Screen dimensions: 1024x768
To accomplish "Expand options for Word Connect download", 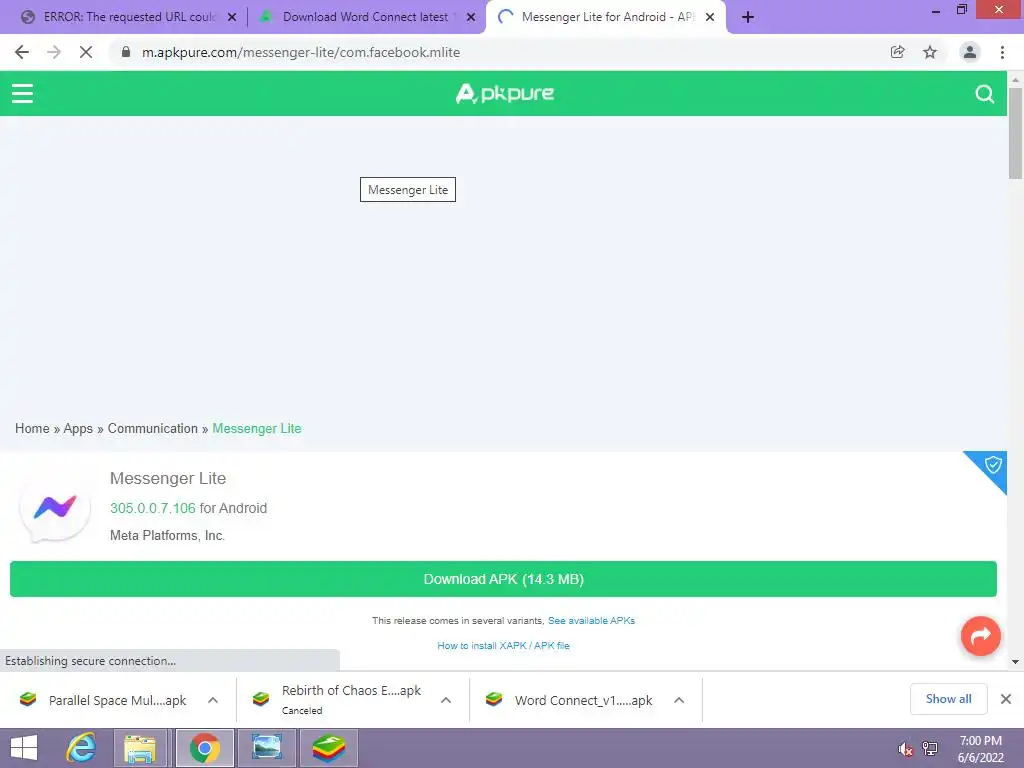I will coord(679,700).
